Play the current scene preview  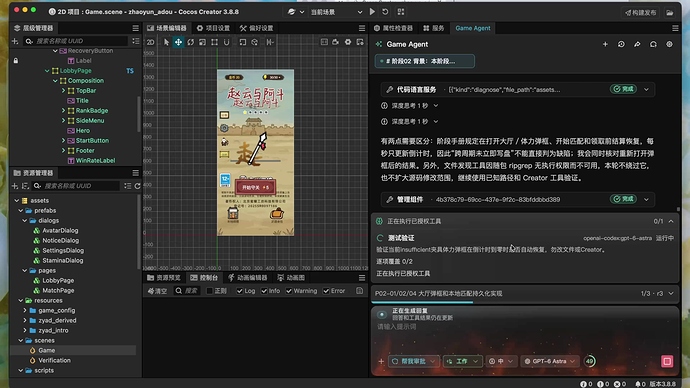372,12
